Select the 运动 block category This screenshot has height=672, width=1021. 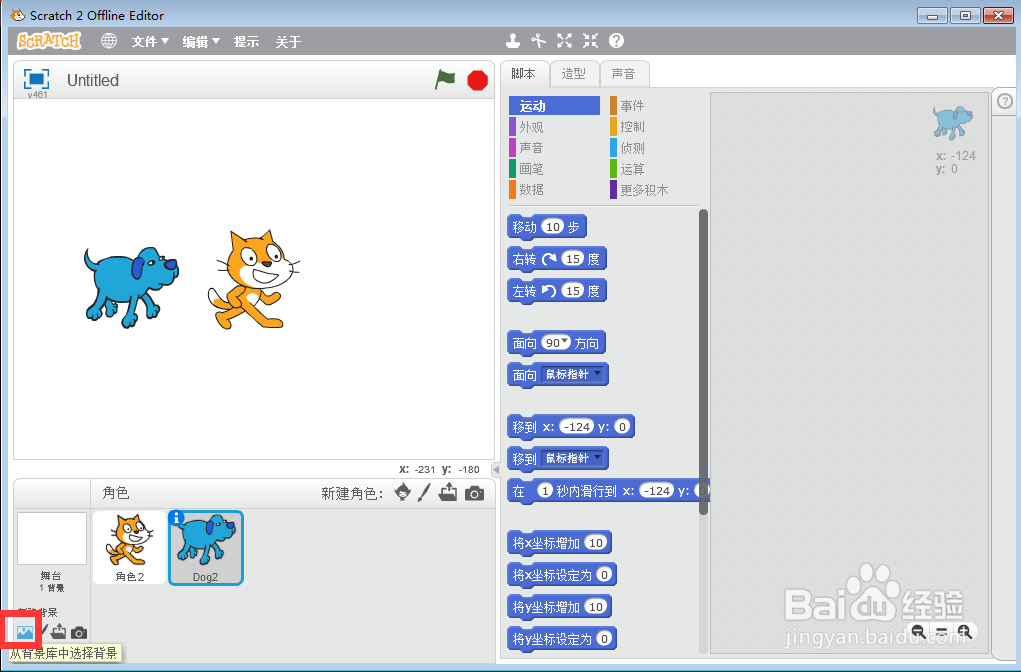coord(554,105)
